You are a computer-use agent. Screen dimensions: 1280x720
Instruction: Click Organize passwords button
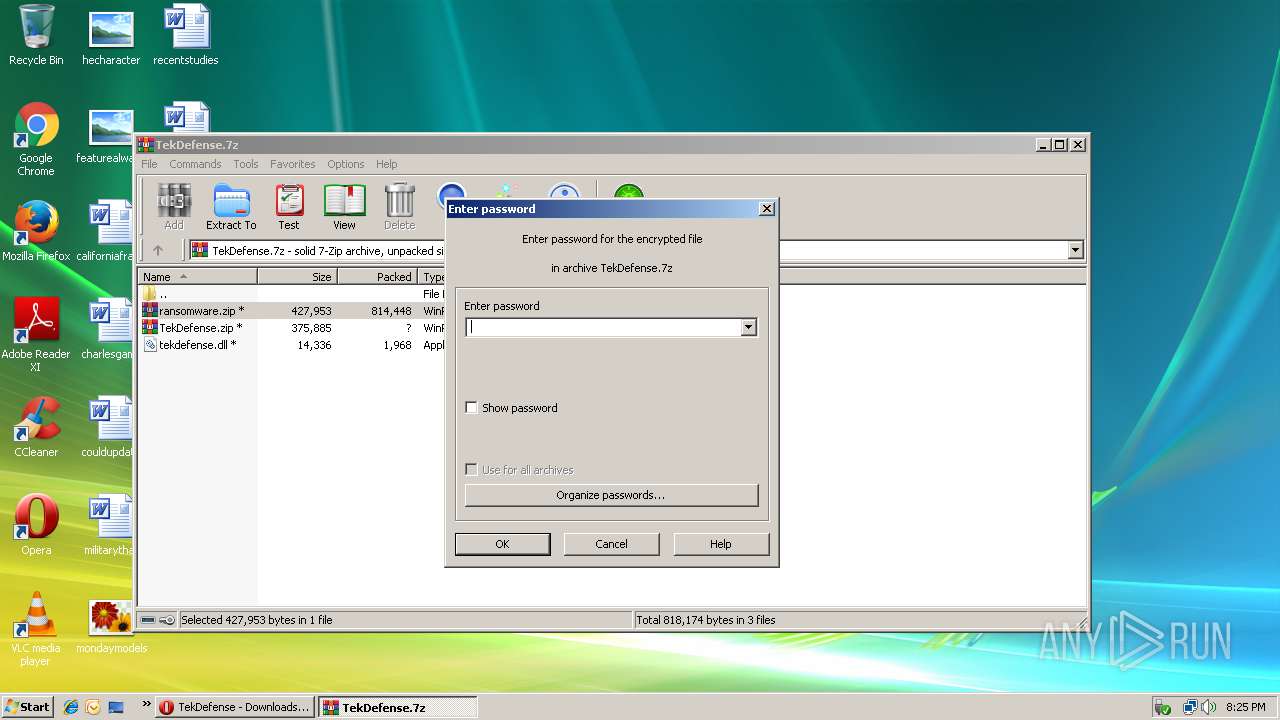611,495
